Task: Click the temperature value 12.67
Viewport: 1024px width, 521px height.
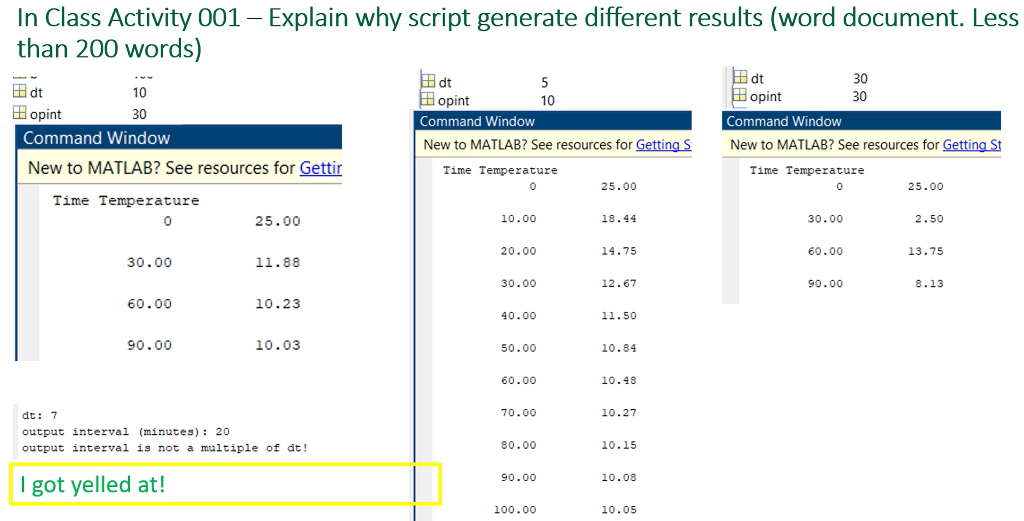Action: pyautogui.click(x=618, y=283)
